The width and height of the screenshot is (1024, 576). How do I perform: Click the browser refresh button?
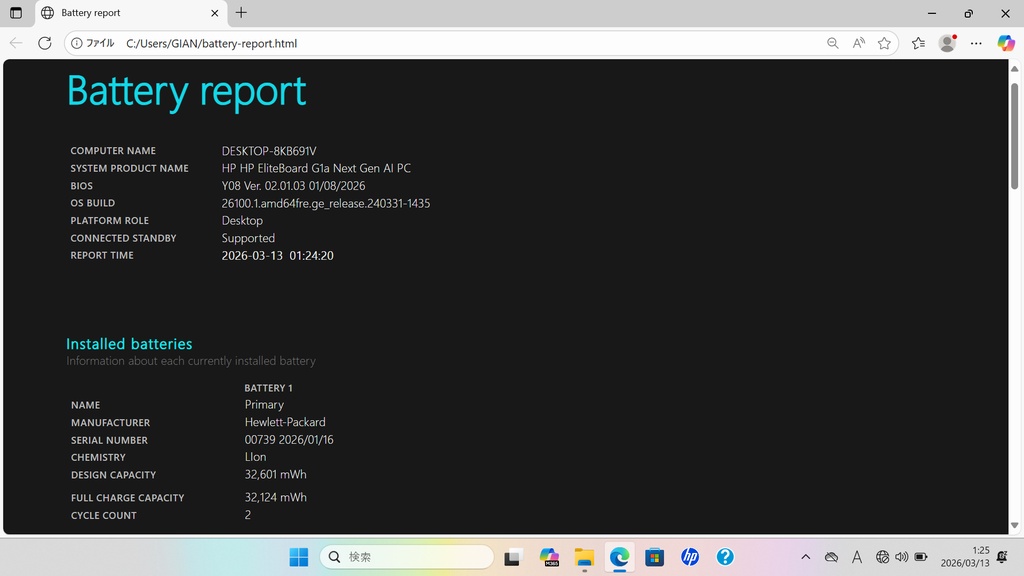[44, 43]
